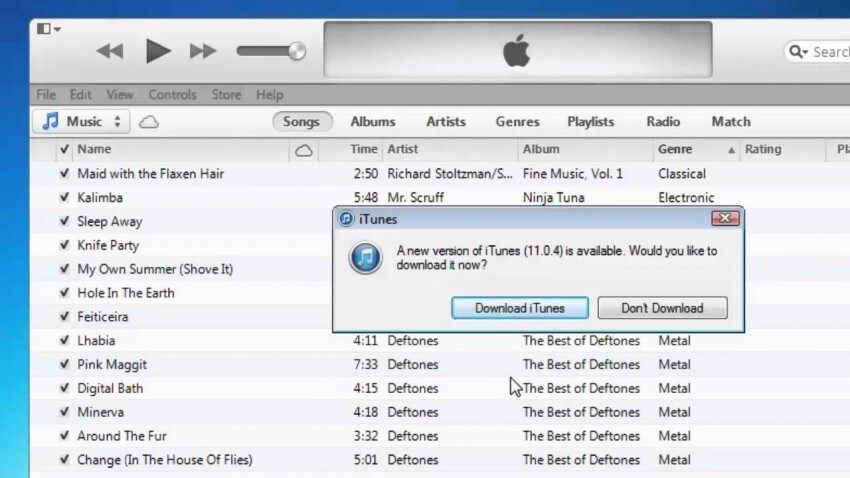Image resolution: width=850 pixels, height=478 pixels.
Task: Close the iTunes update dialog
Action: 725,218
